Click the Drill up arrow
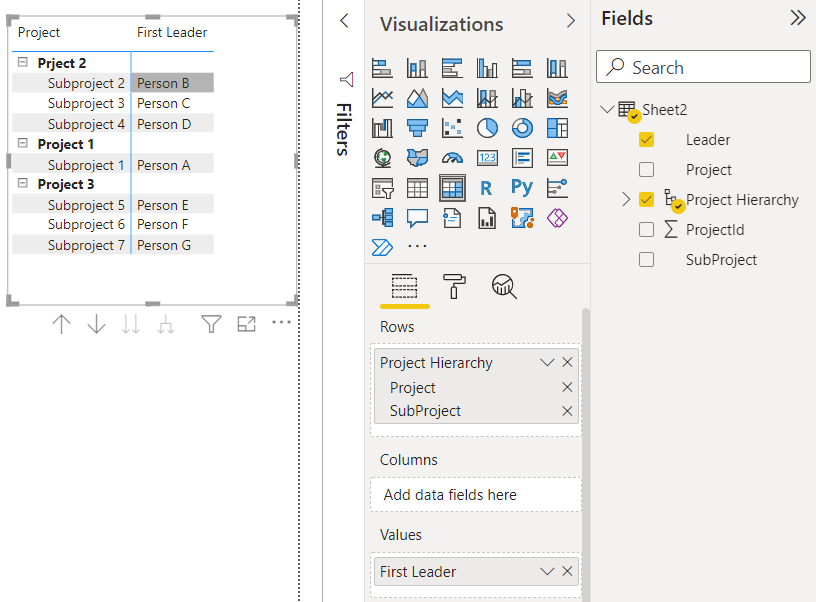Image resolution: width=816 pixels, height=602 pixels. [x=61, y=324]
